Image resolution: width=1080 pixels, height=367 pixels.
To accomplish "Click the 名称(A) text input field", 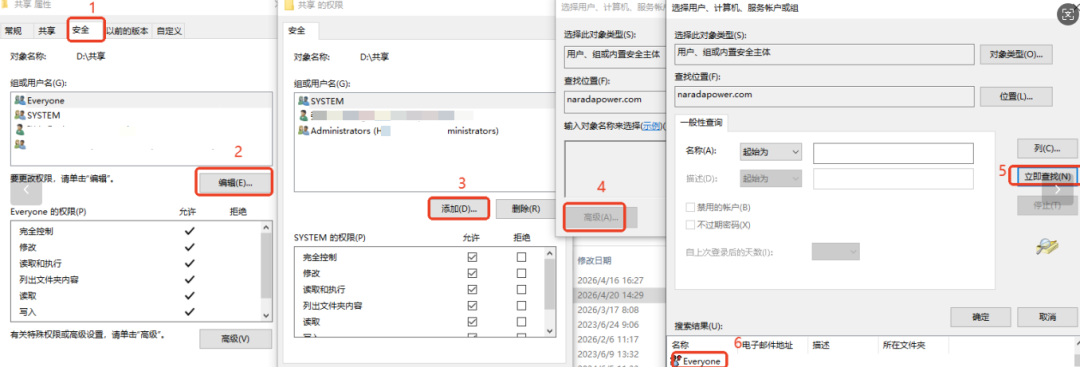I will coord(893,153).
